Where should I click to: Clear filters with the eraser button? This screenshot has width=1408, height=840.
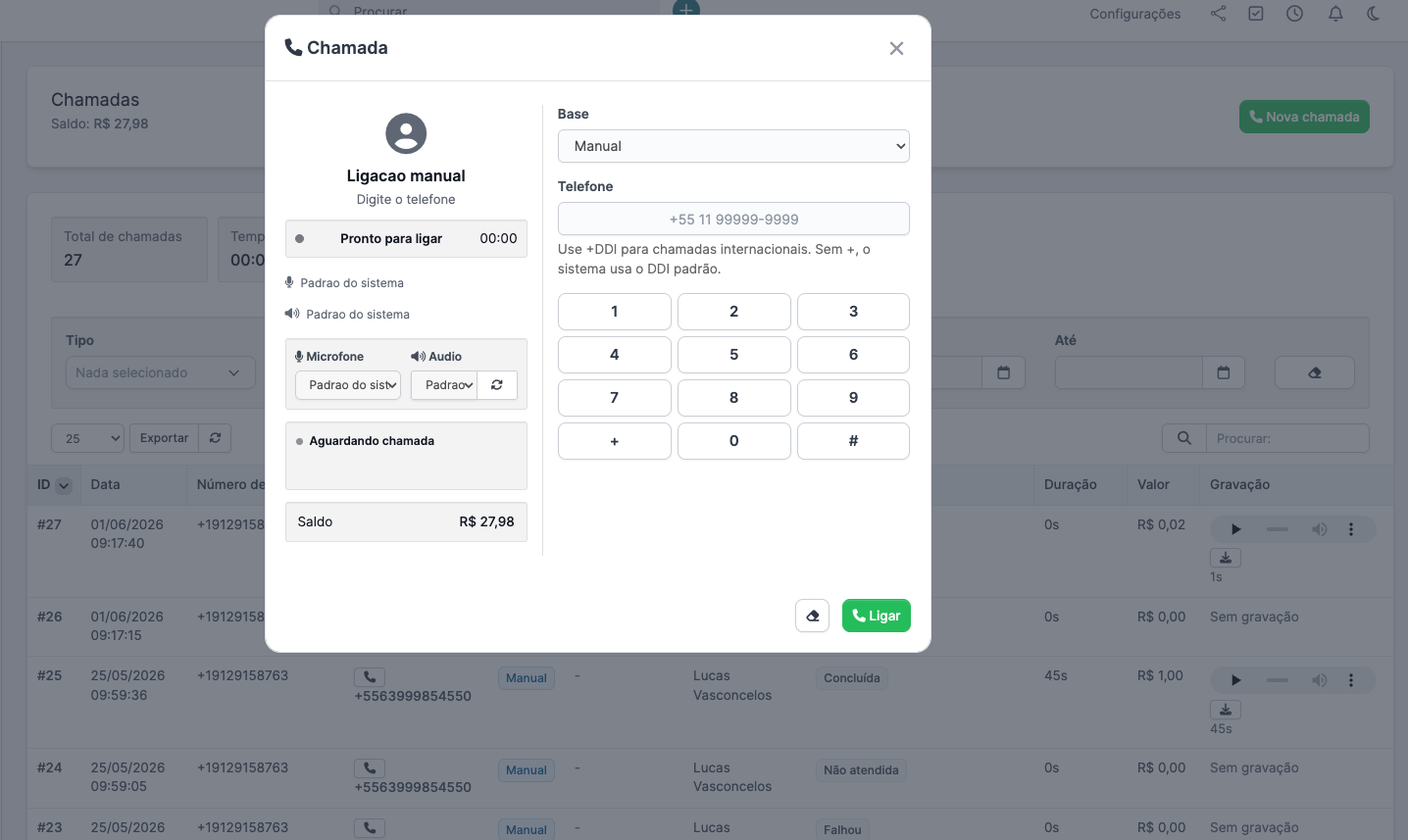1315,372
